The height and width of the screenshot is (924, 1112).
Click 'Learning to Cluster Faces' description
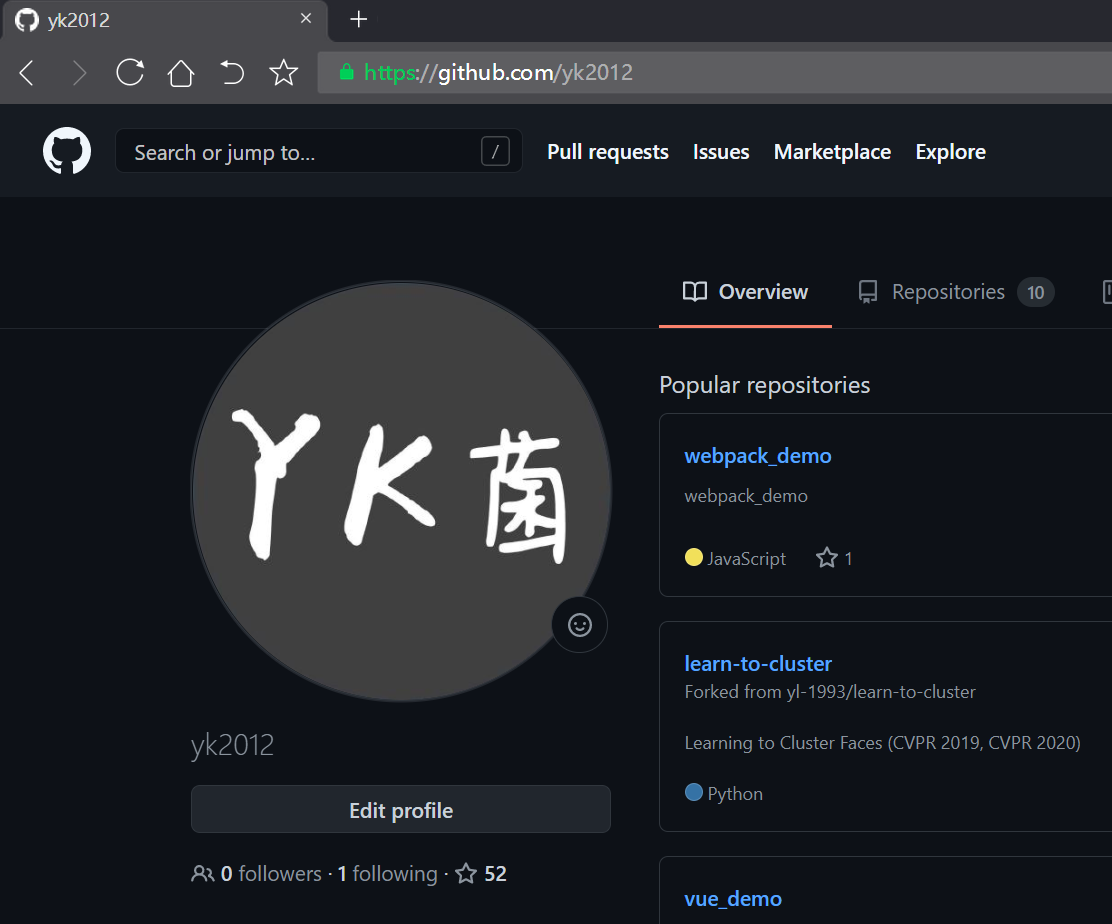pos(882,742)
